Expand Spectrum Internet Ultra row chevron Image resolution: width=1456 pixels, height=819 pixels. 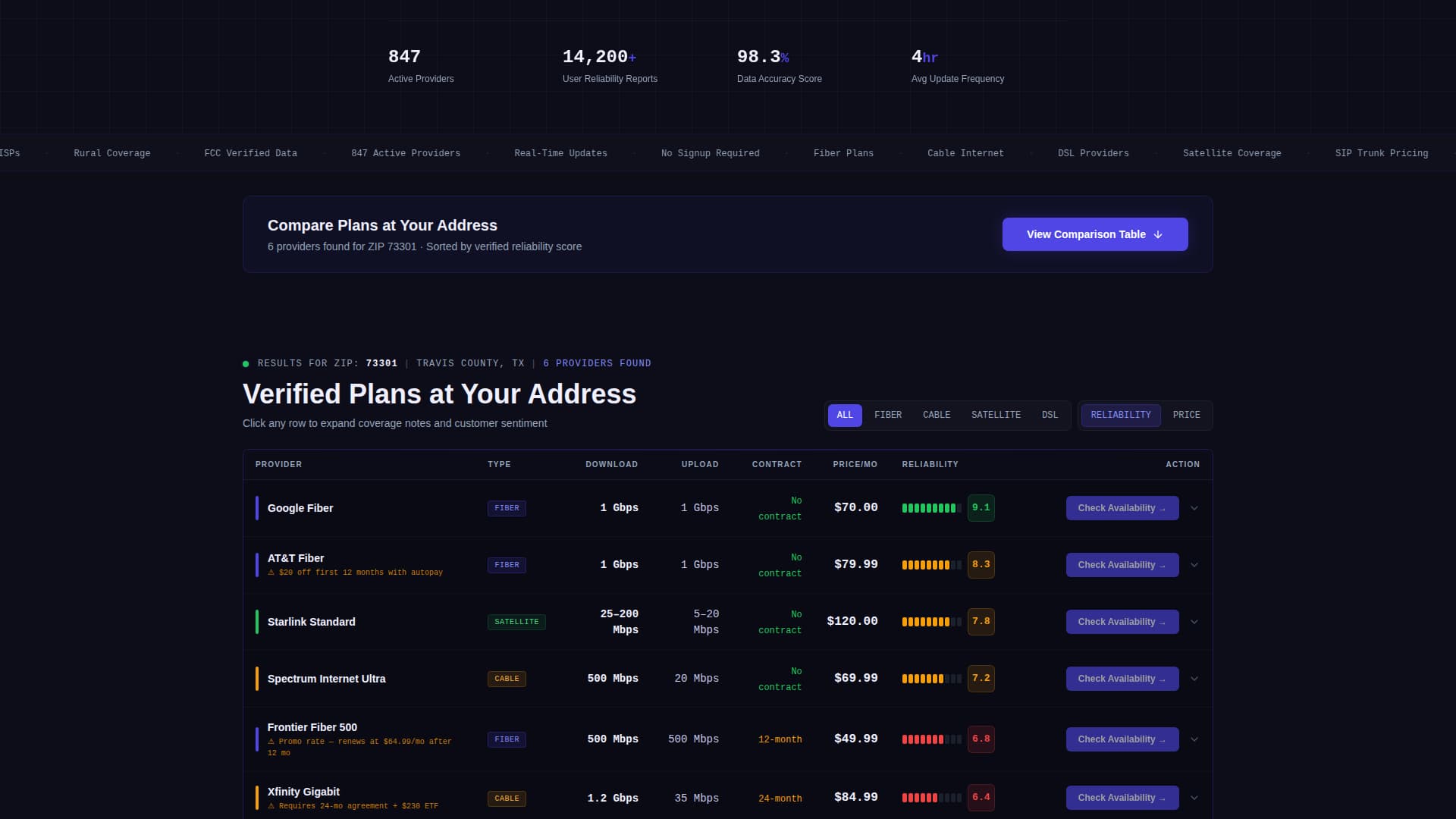1194,679
